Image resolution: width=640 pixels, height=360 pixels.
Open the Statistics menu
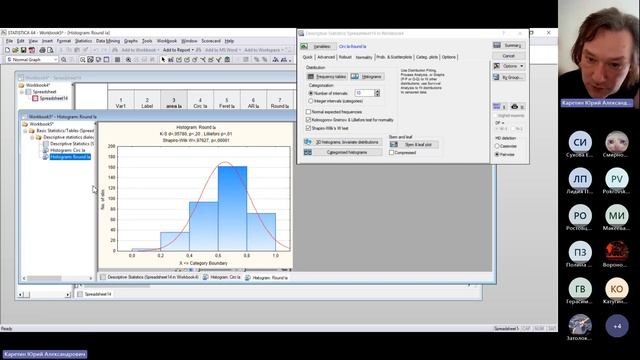point(83,41)
